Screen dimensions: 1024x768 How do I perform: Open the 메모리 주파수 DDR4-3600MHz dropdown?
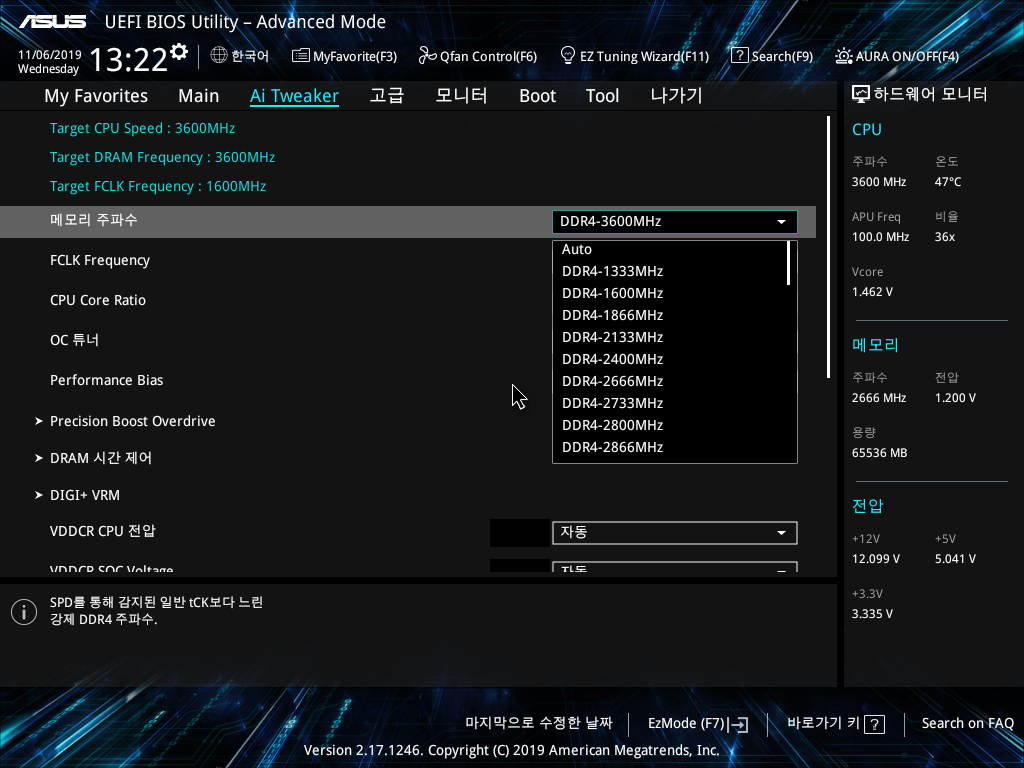coord(675,221)
